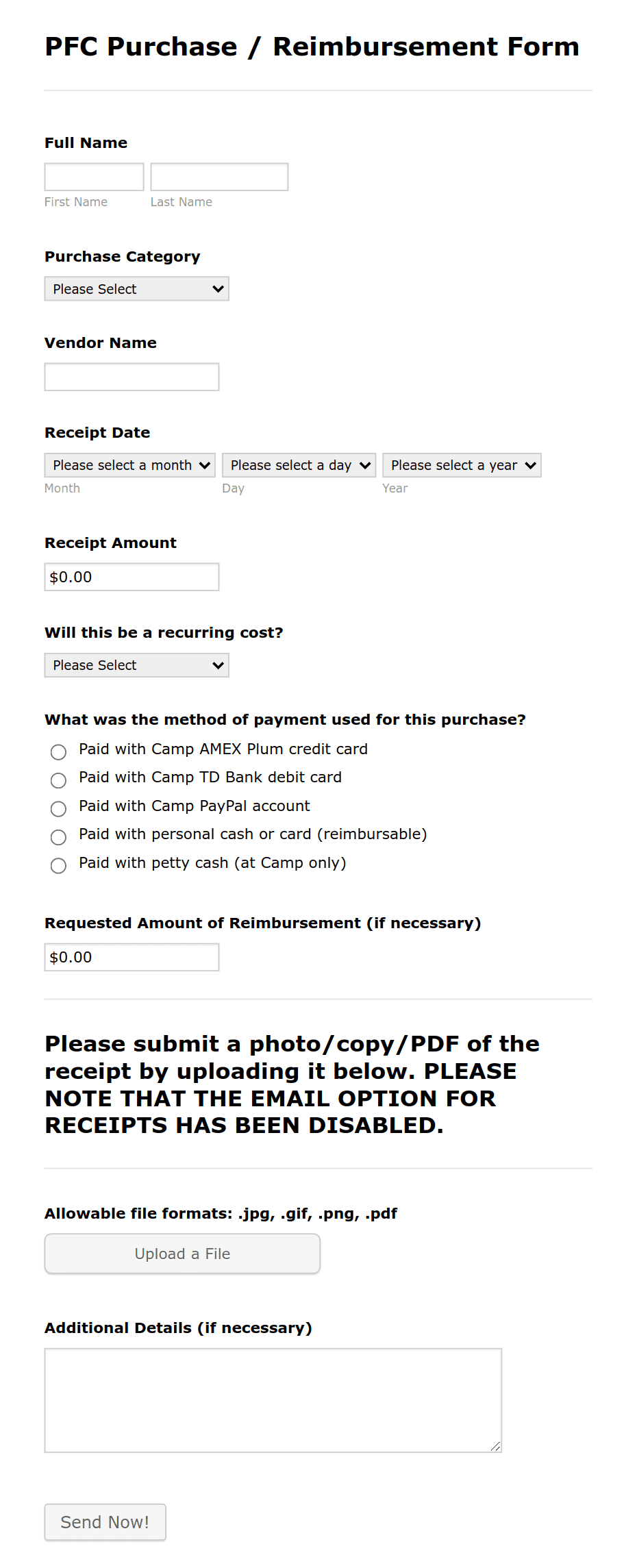Select Paid with petty cash option
The height and width of the screenshot is (1568, 637).
[58, 866]
